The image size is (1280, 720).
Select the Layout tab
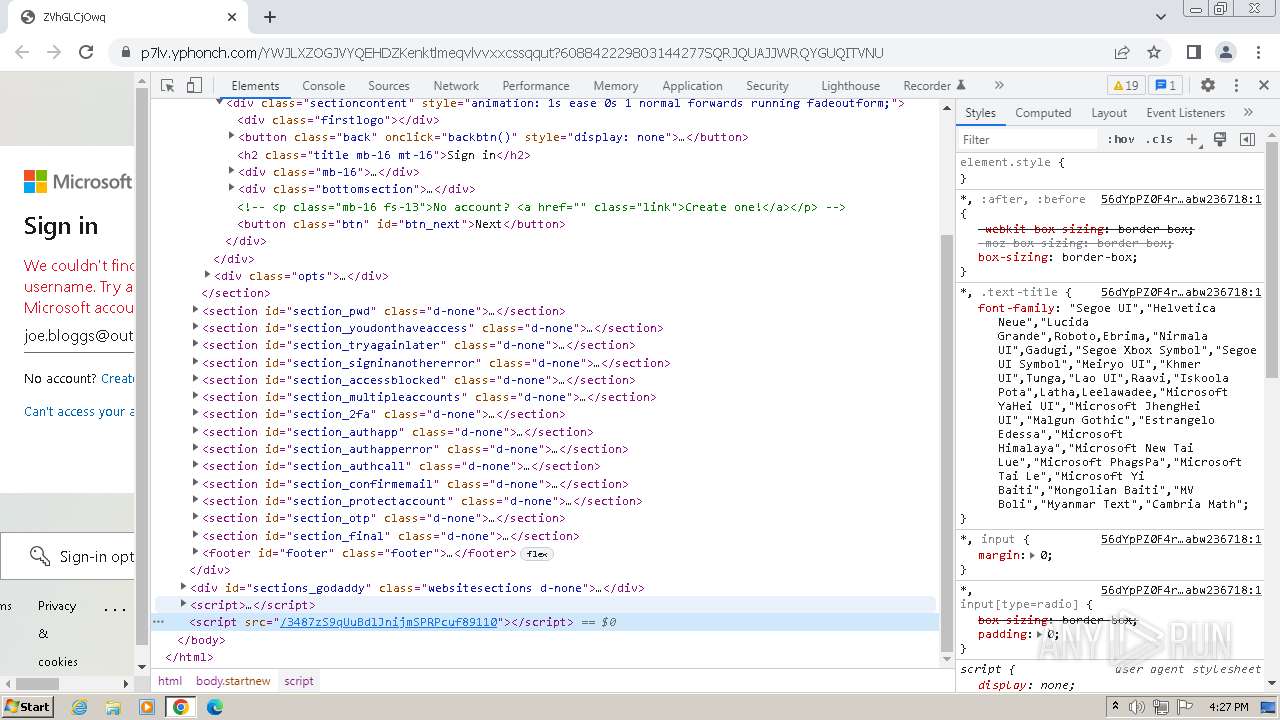click(x=1109, y=113)
